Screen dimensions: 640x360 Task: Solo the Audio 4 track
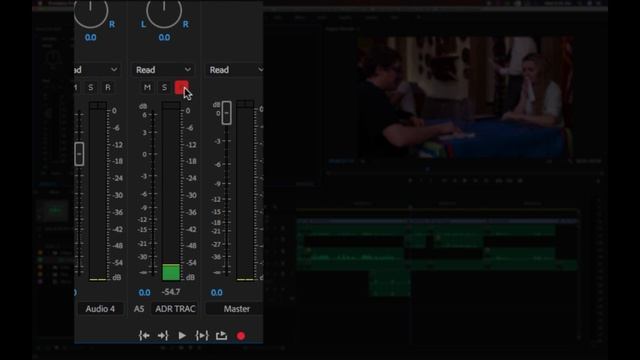tap(91, 87)
